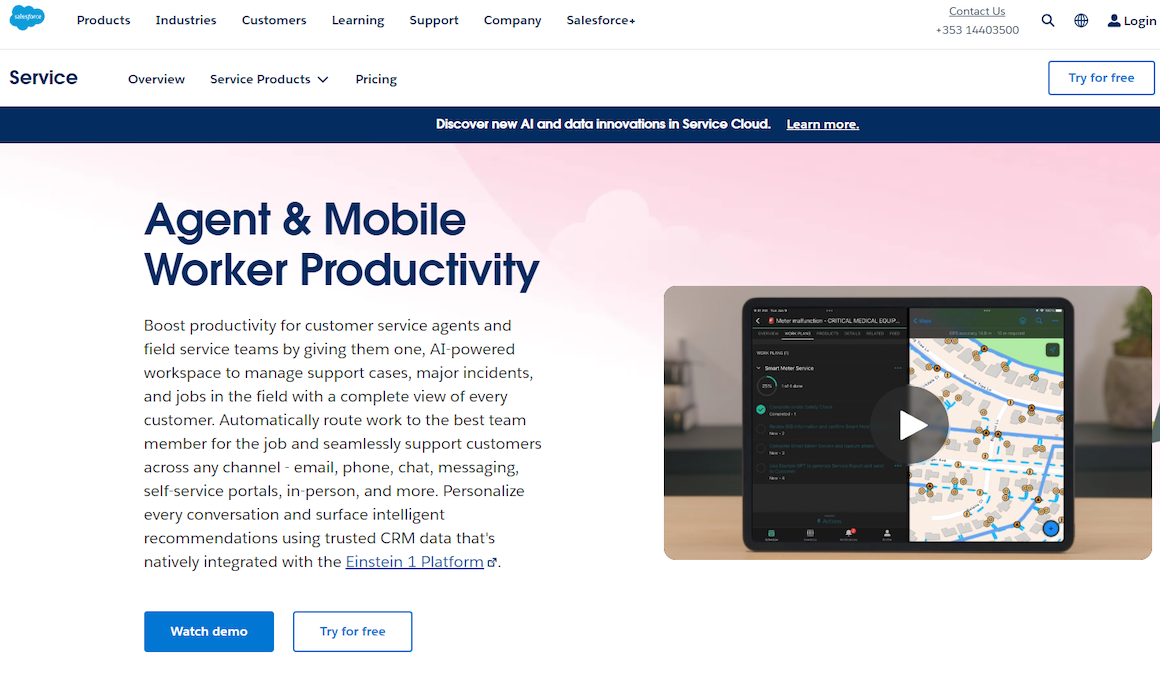
Task: Go to Salesforce+ in top navigation
Action: coord(600,20)
